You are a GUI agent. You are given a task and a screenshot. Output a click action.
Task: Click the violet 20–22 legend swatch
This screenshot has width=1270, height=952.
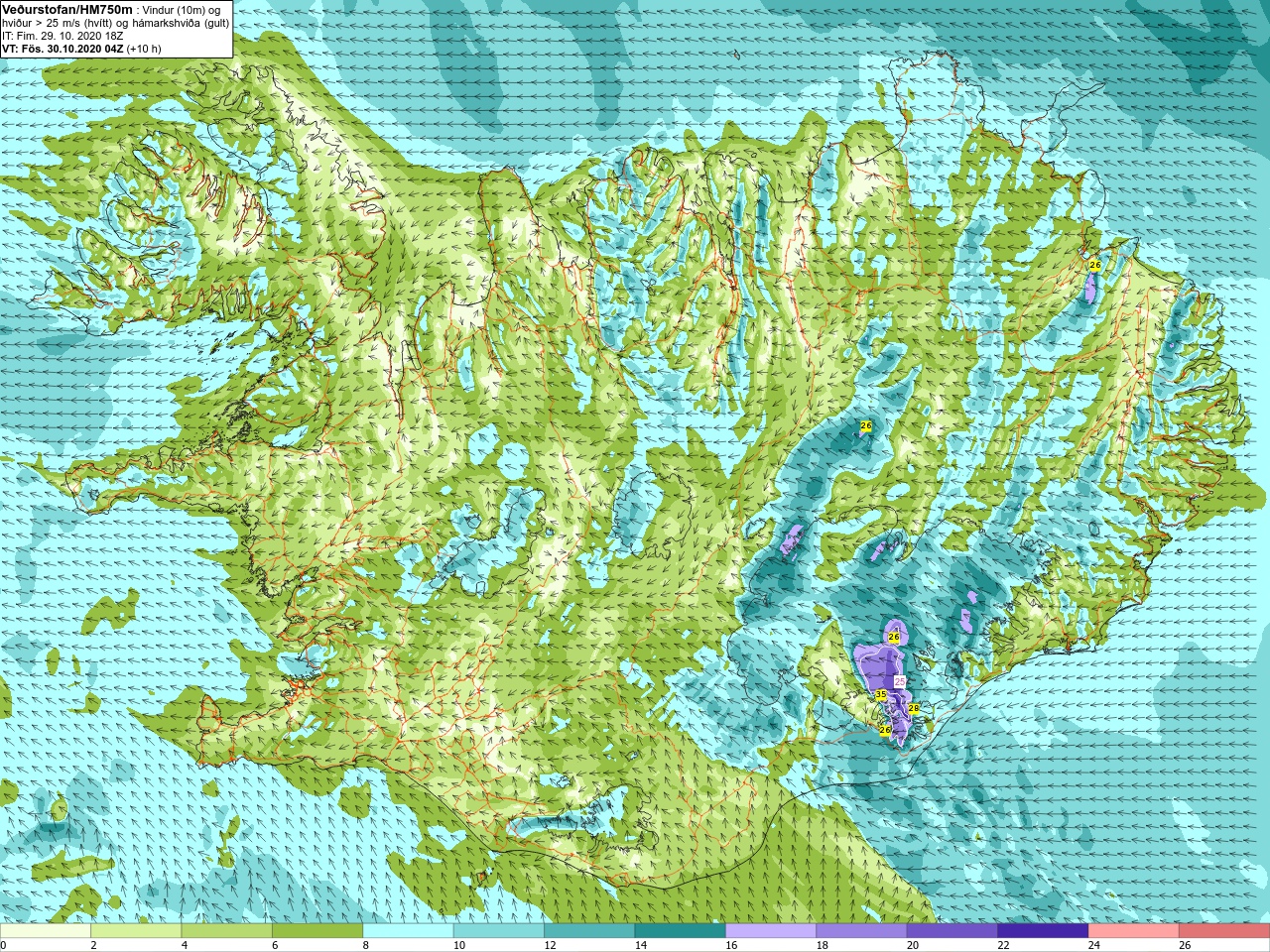(x=952, y=931)
